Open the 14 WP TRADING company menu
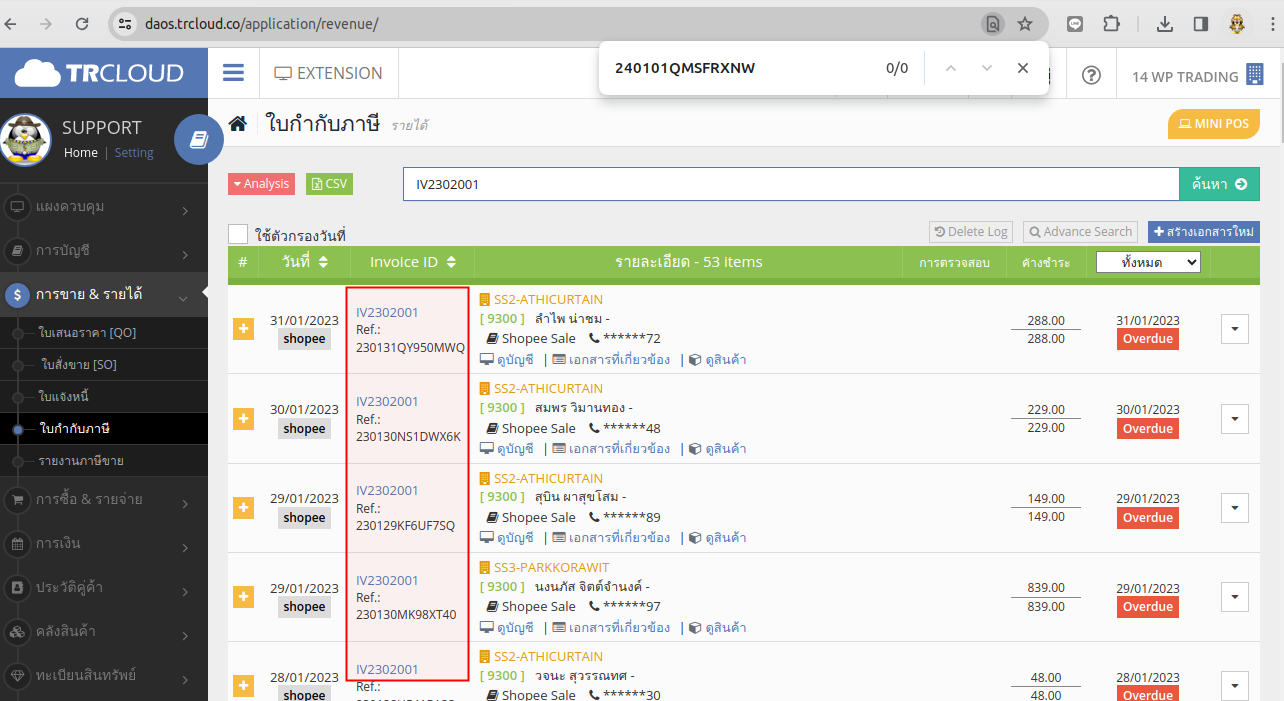1284x701 pixels. [1198, 76]
